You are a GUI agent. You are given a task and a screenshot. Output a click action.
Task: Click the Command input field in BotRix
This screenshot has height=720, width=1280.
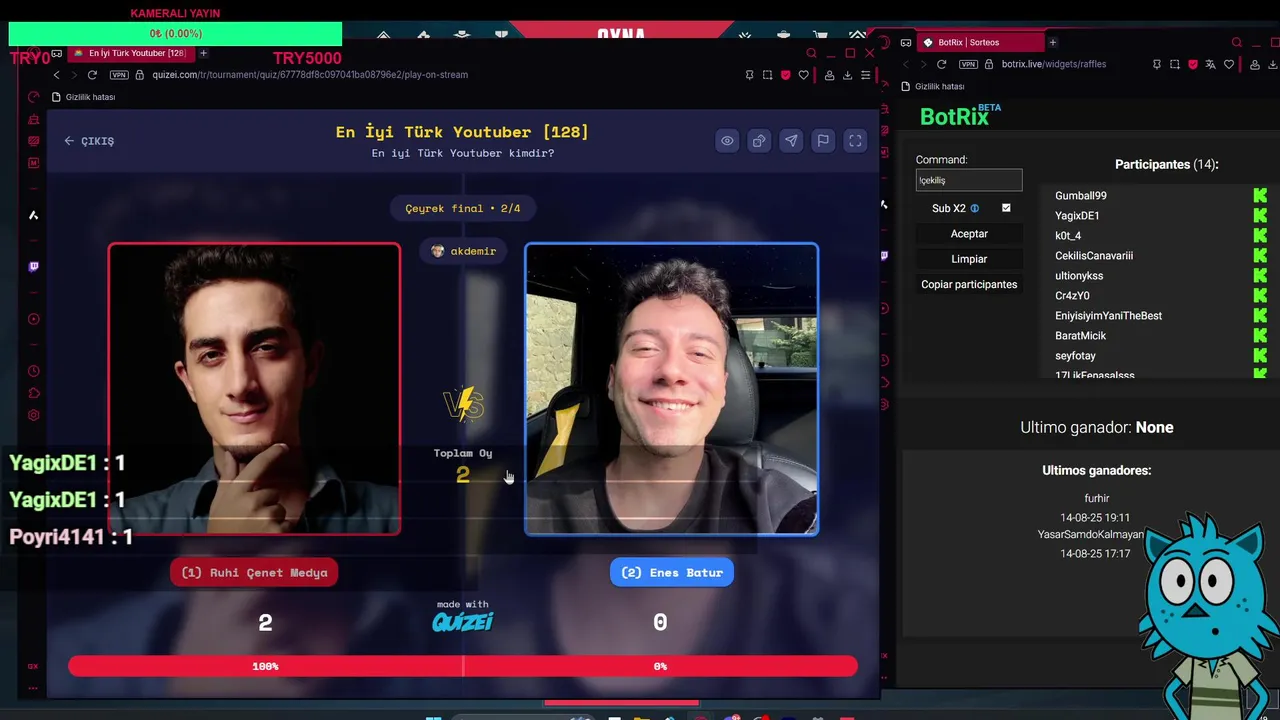tap(969, 180)
